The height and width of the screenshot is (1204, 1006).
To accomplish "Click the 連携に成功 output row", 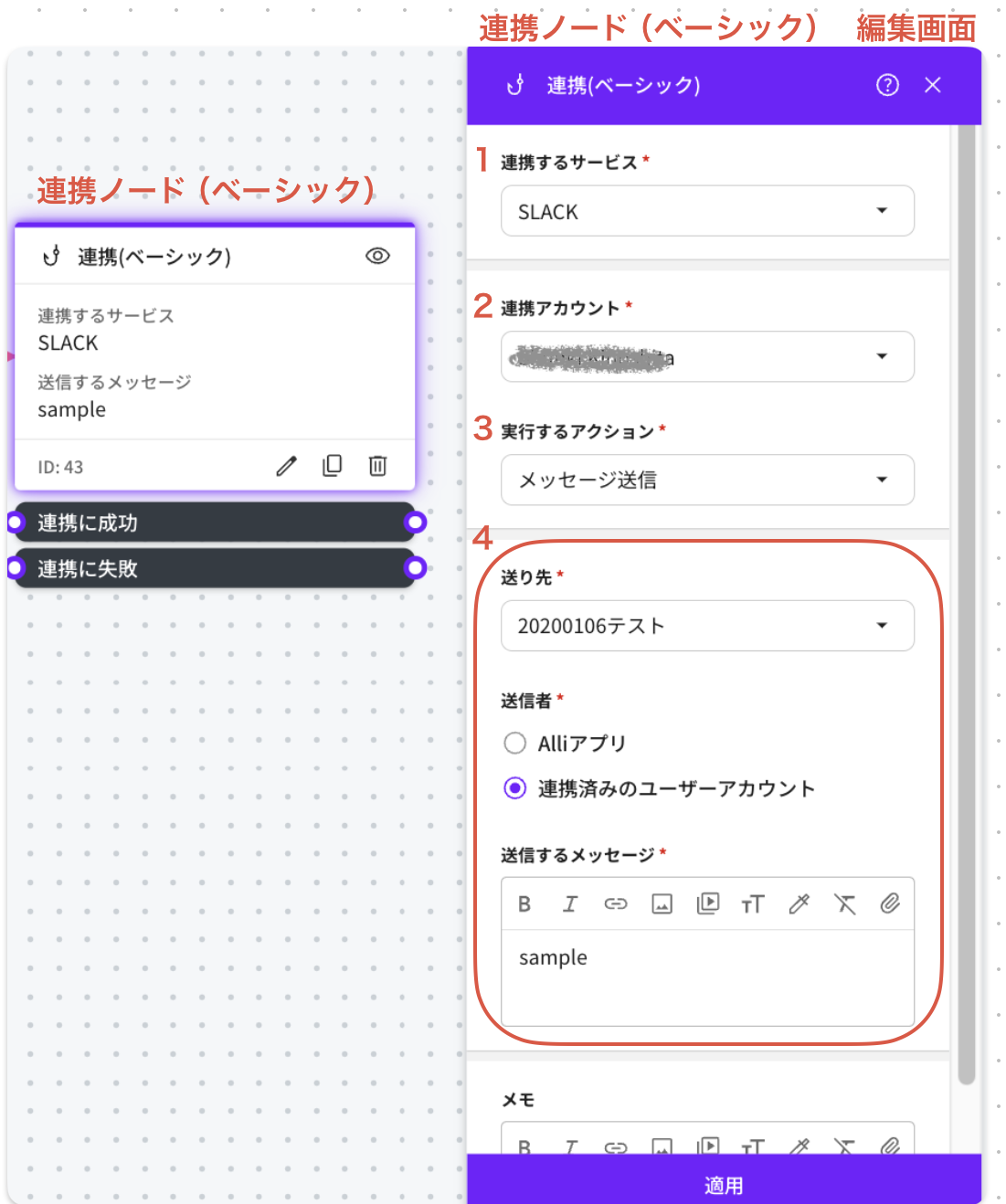I will coord(214,523).
